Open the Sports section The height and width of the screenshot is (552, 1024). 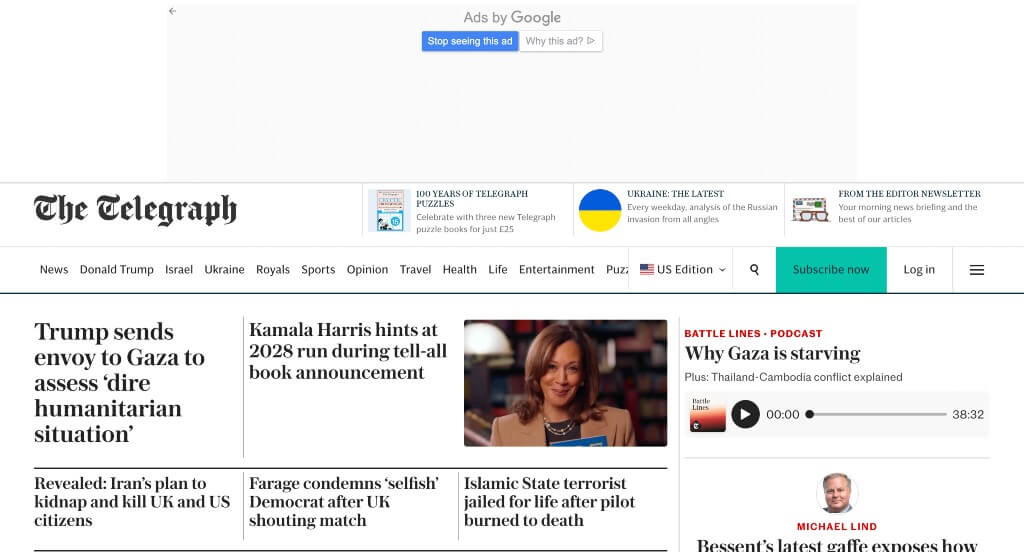pyautogui.click(x=318, y=269)
